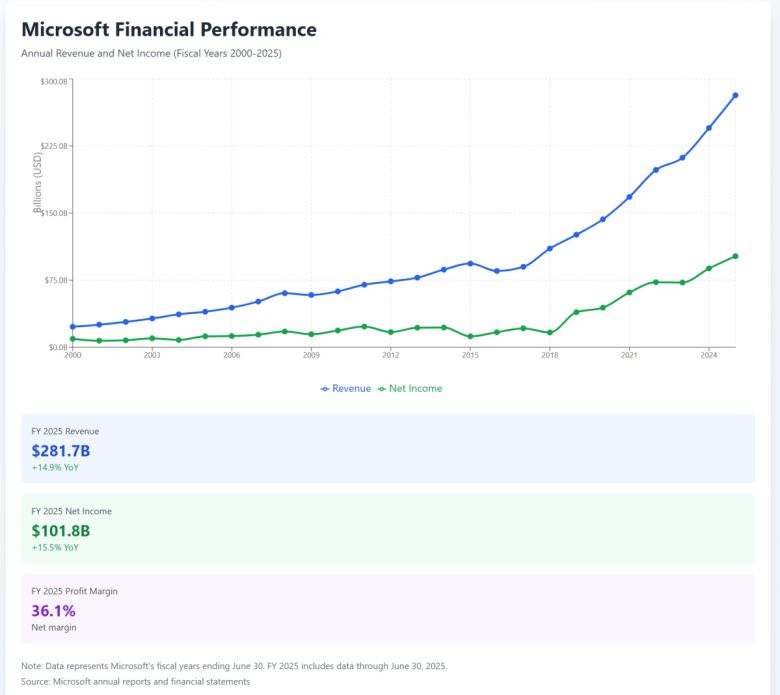
Task: Click the green Net Income legend marker
Action: 382,388
